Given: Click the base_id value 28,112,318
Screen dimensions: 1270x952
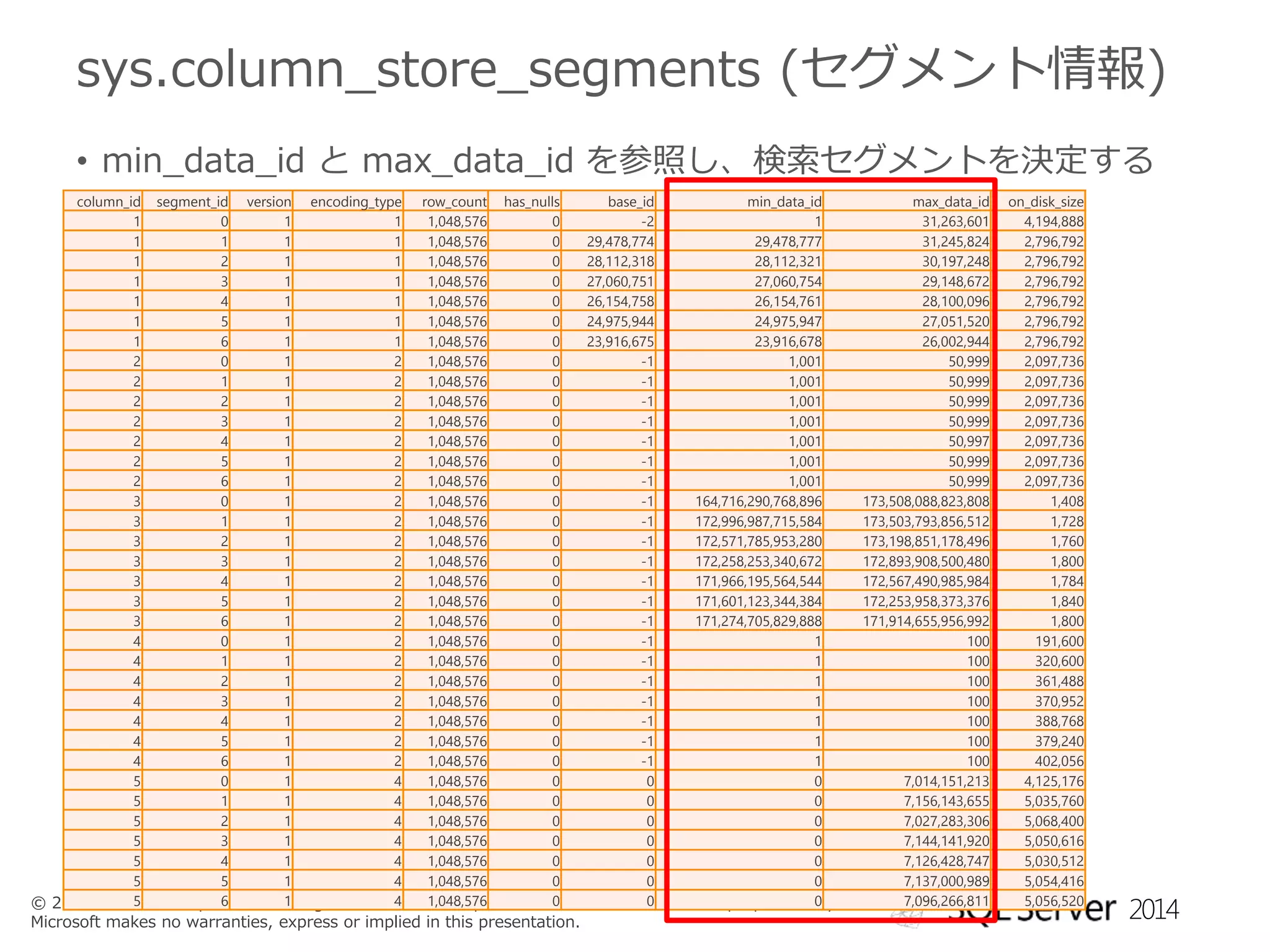Looking at the screenshot, I should tap(621, 262).
